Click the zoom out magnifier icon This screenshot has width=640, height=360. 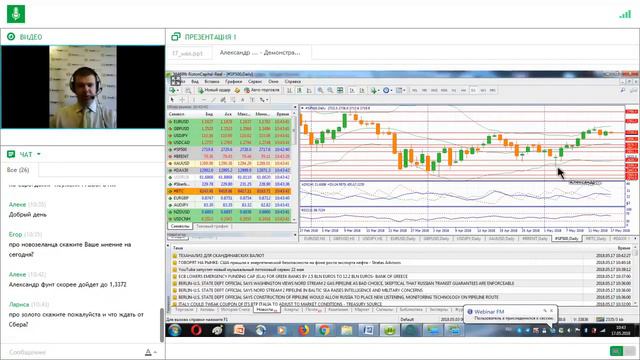tap(330, 90)
